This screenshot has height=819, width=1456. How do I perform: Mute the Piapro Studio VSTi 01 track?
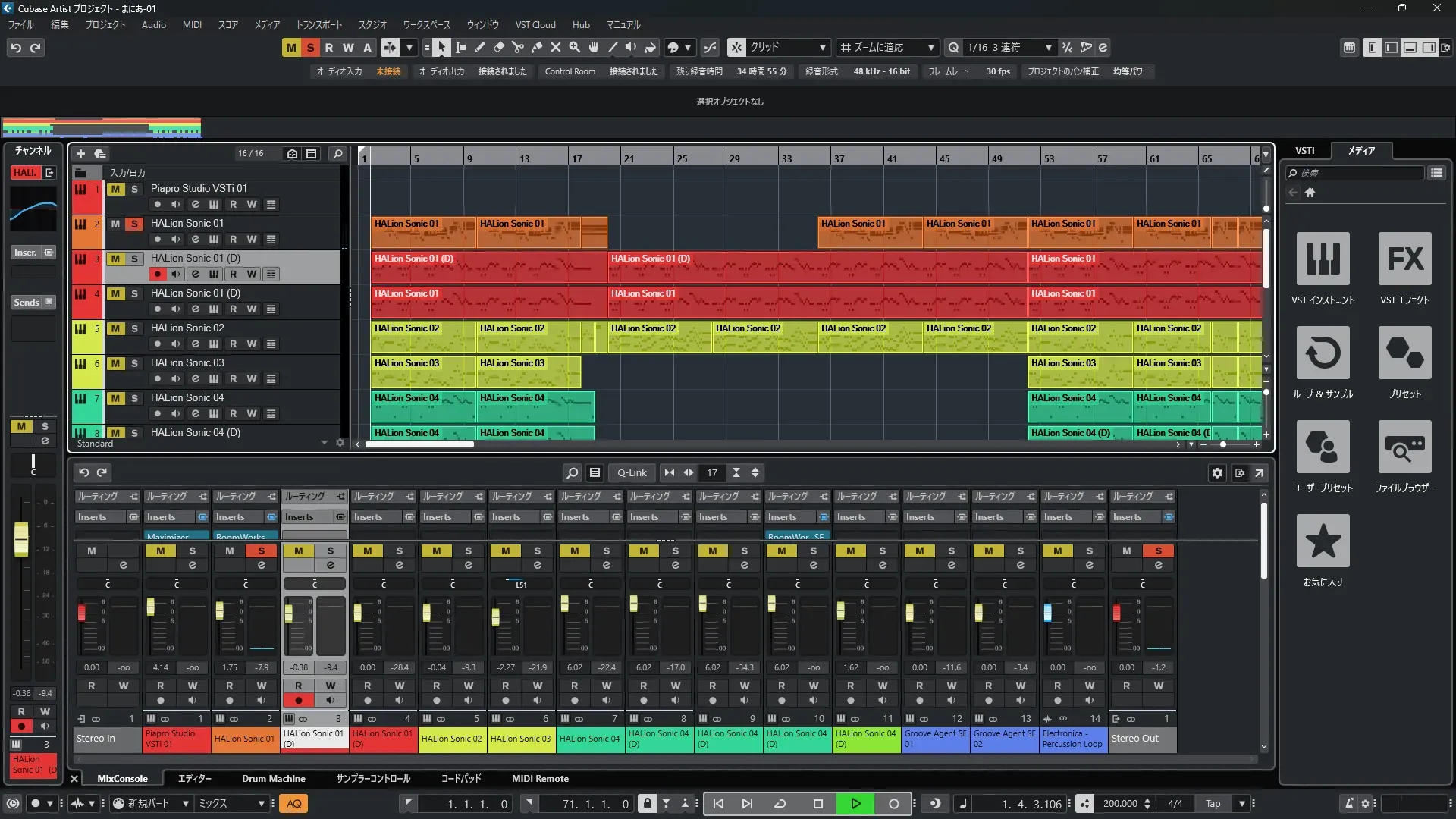point(115,189)
